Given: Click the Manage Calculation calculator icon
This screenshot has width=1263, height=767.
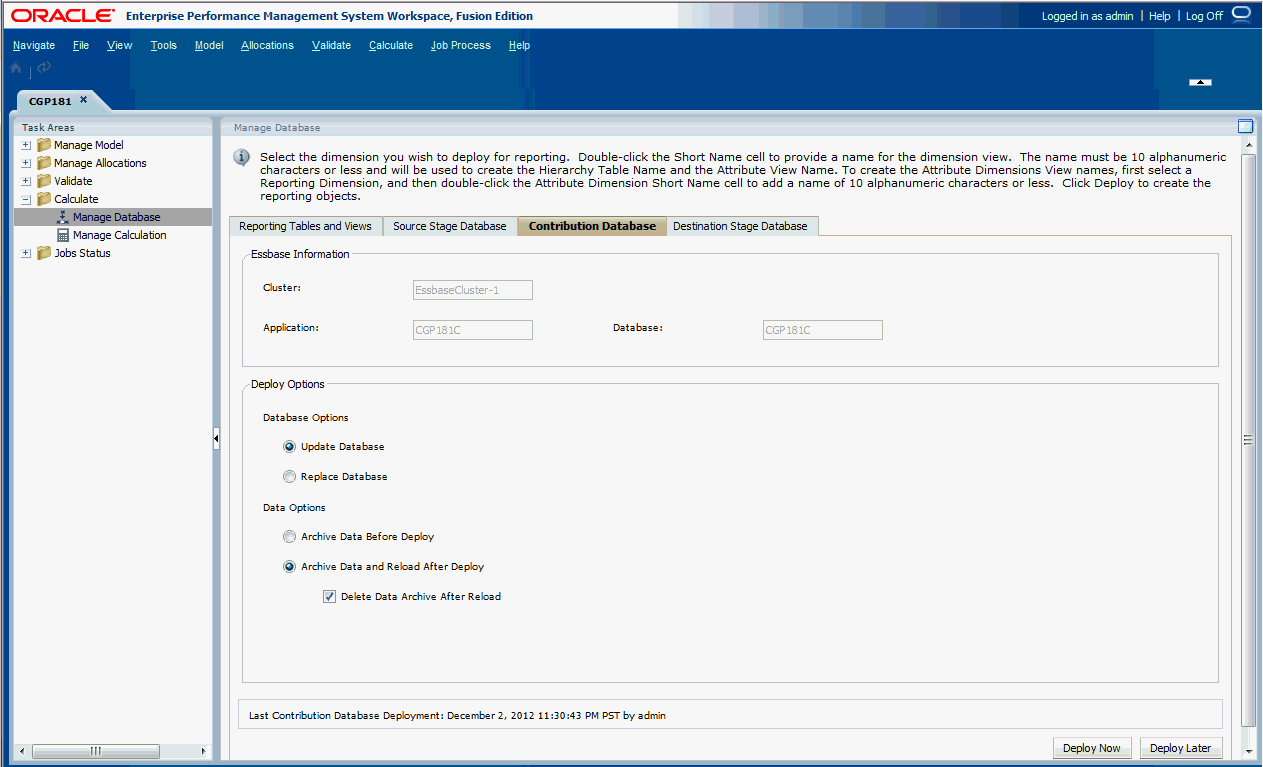Looking at the screenshot, I should point(63,235).
